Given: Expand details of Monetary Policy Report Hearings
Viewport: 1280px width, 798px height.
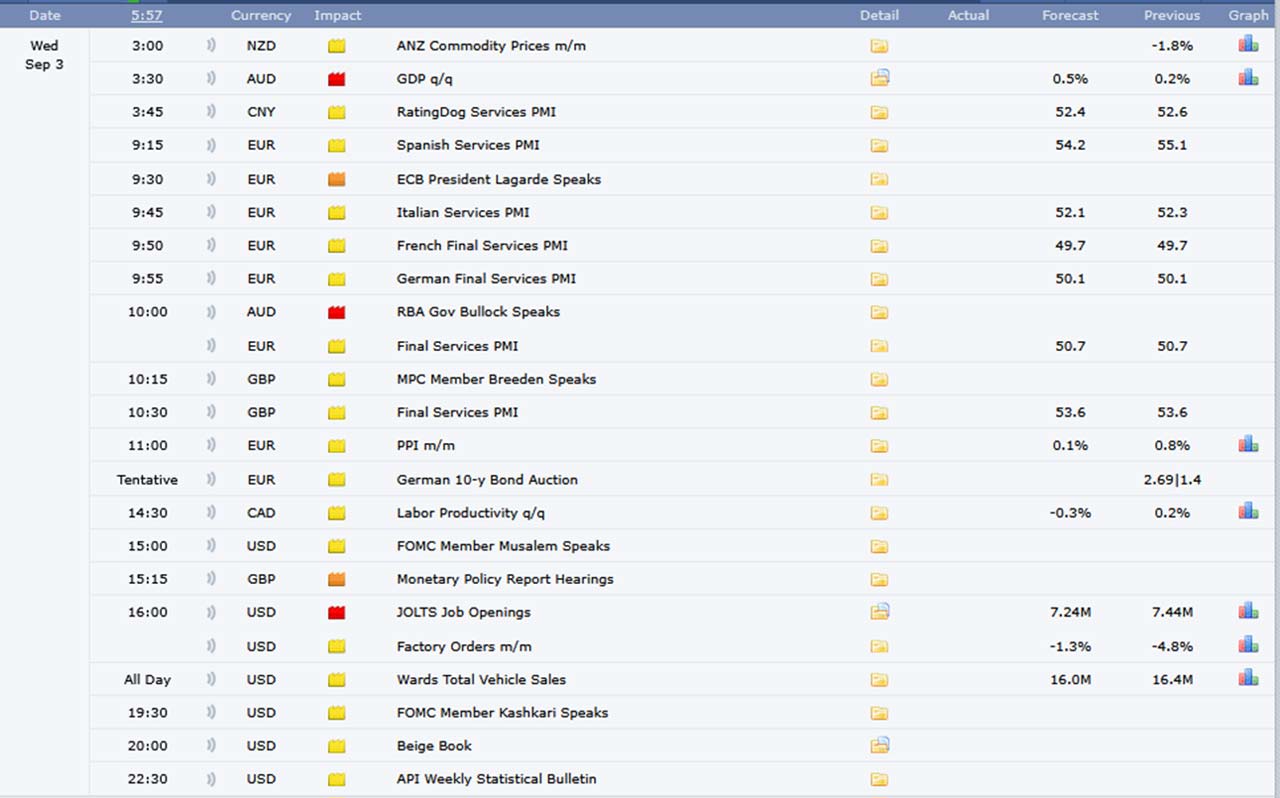Looking at the screenshot, I should [x=879, y=579].
